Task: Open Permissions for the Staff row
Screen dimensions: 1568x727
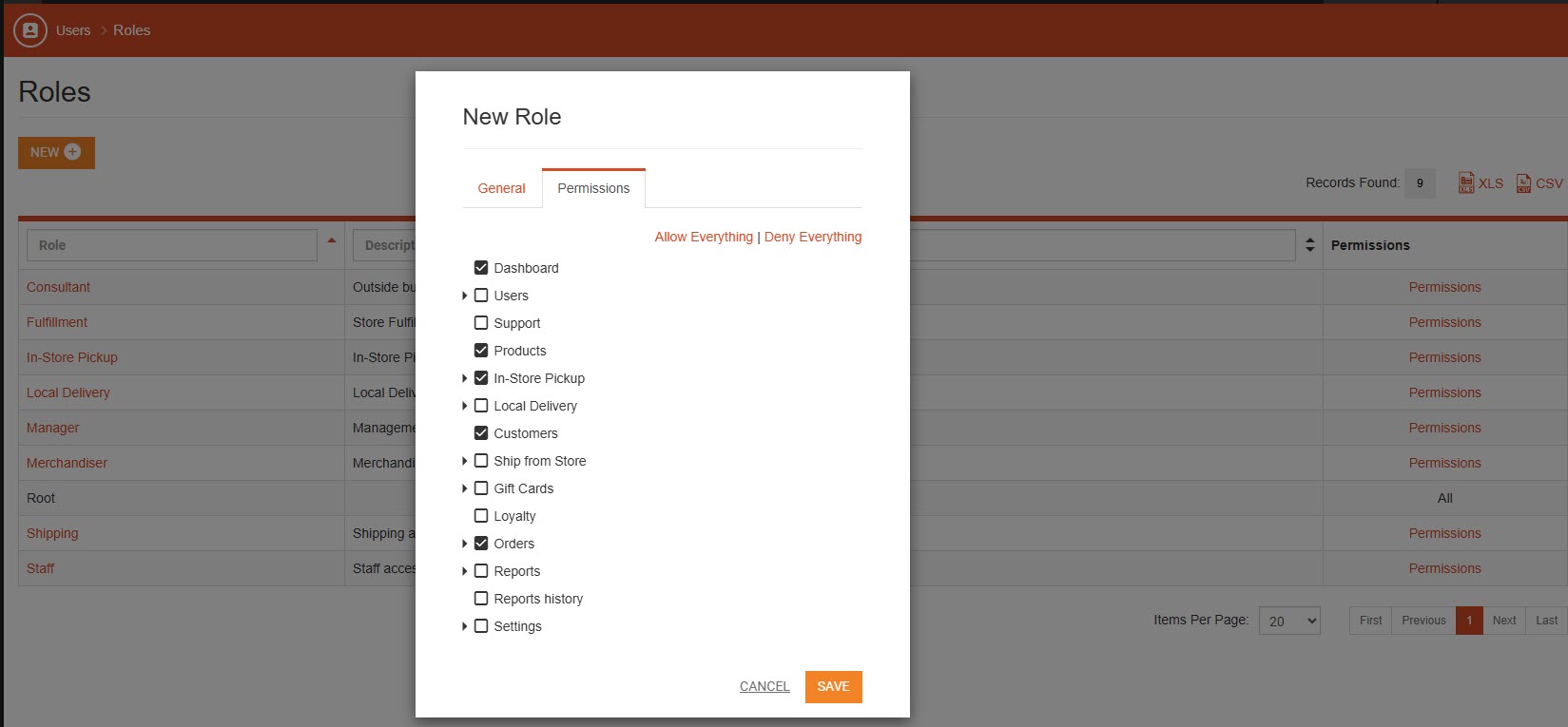Action: [1444, 568]
